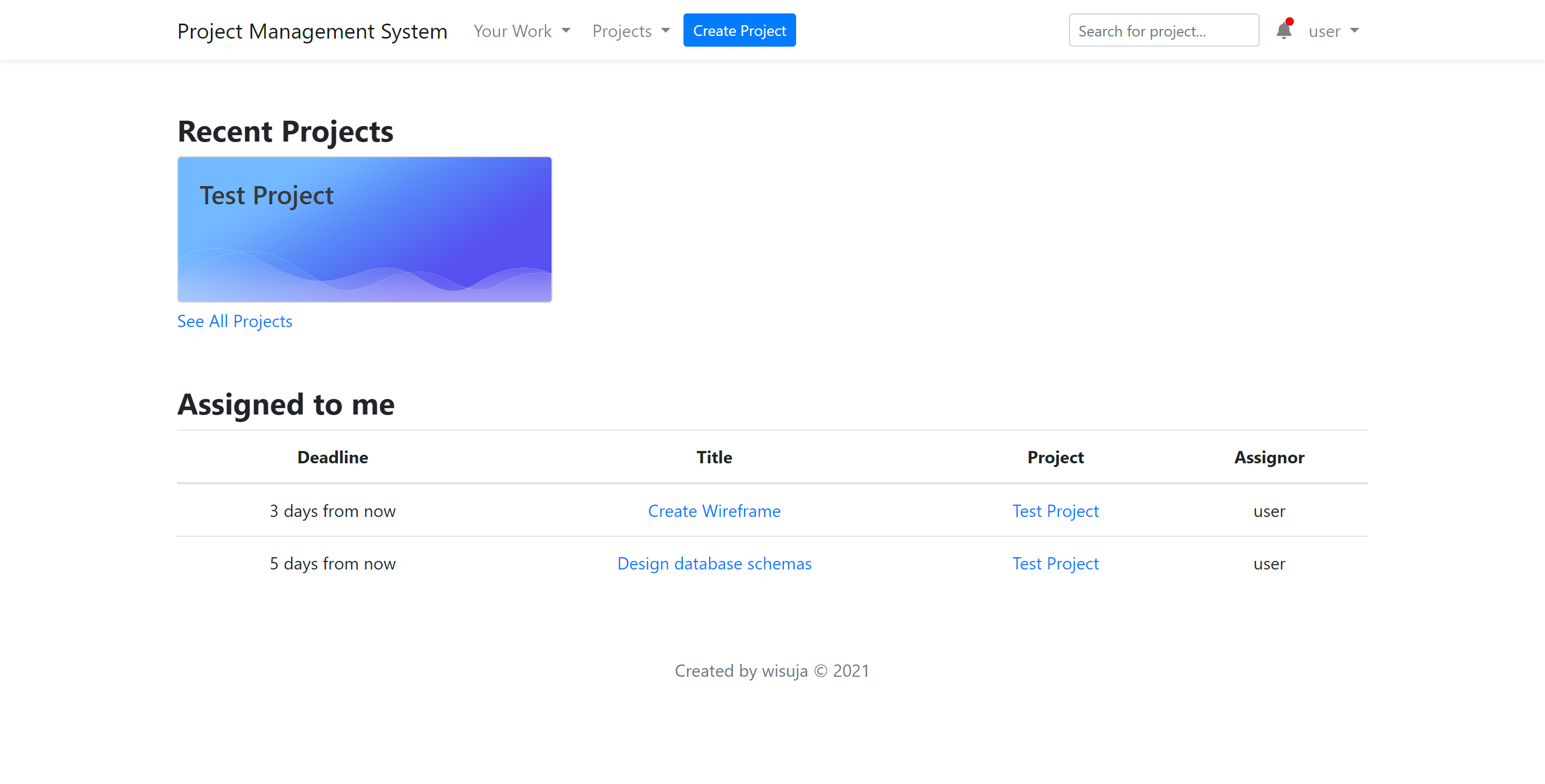Follow the See All Projects link

tap(234, 321)
